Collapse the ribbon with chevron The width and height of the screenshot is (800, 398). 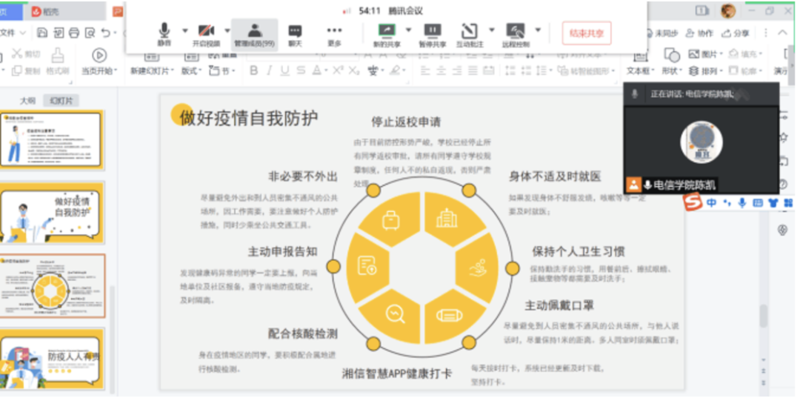tap(782, 33)
